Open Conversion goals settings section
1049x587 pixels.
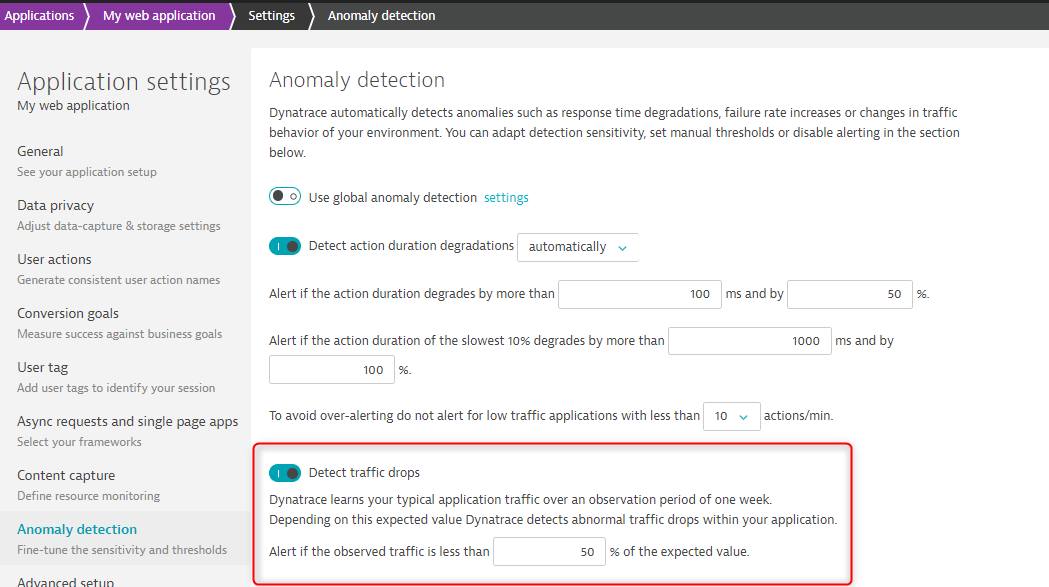[68, 313]
